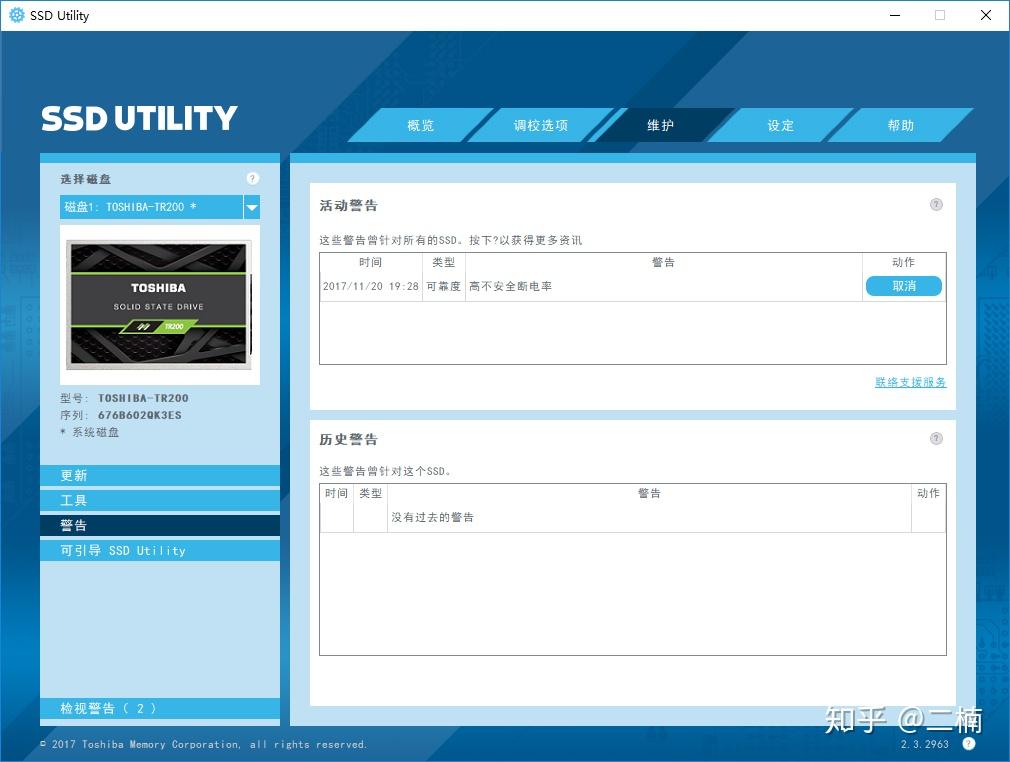Switch to the 设定 tab

tap(780, 125)
